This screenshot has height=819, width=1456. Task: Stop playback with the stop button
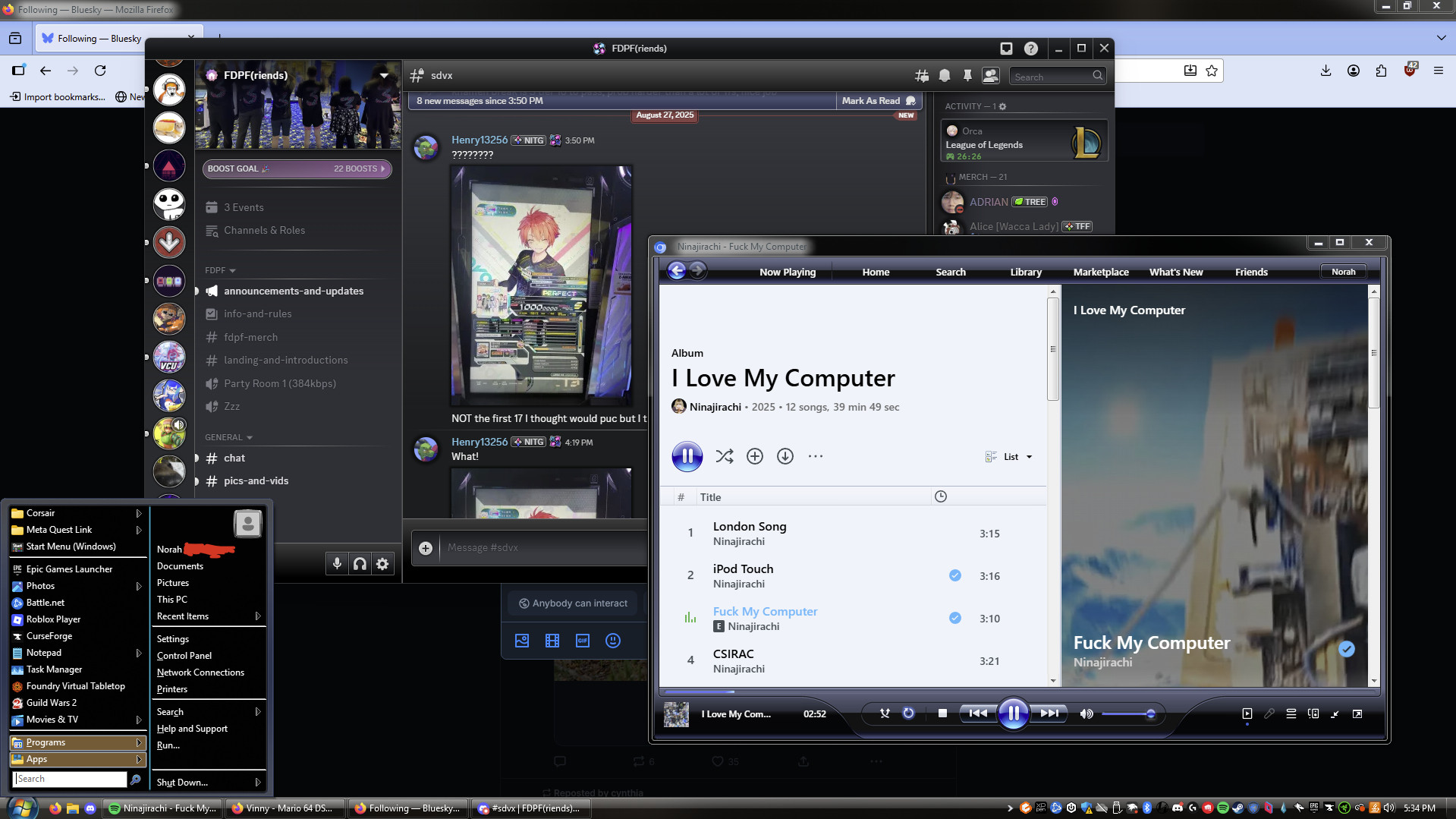(942, 713)
